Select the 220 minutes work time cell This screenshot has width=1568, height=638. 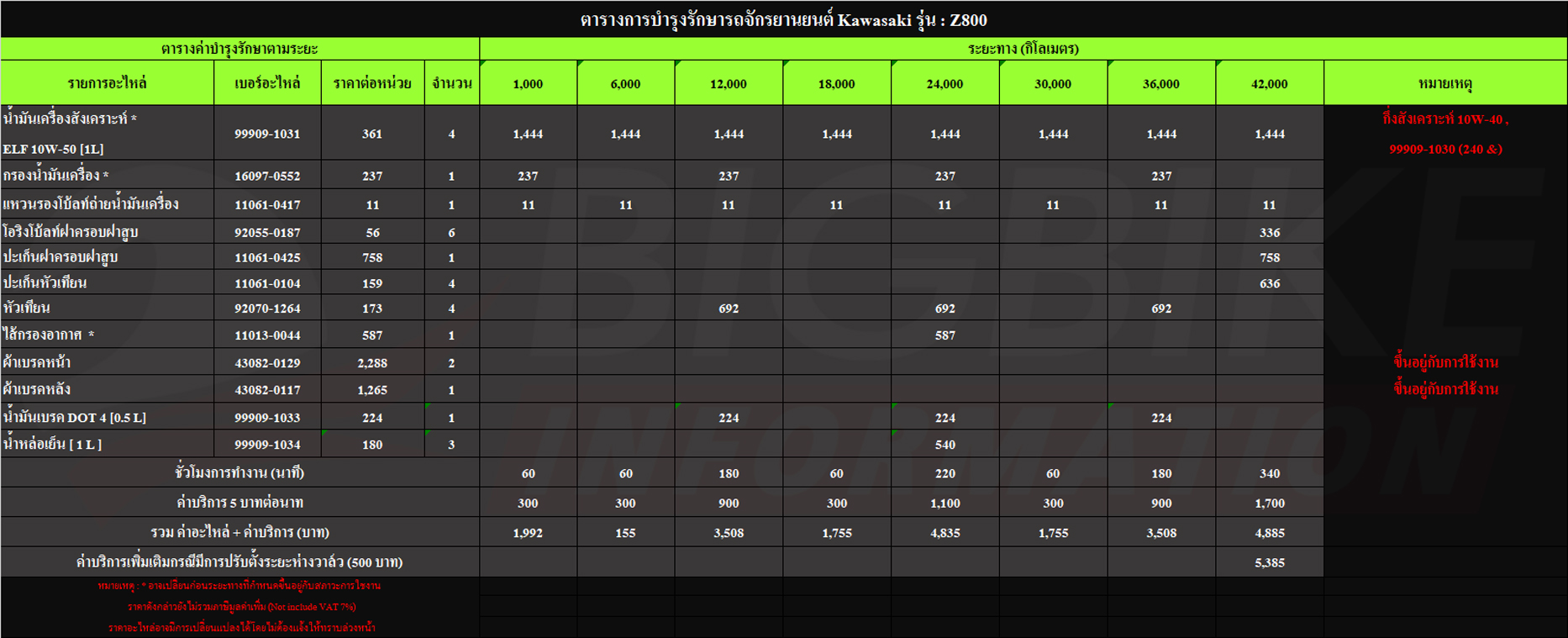945,473
